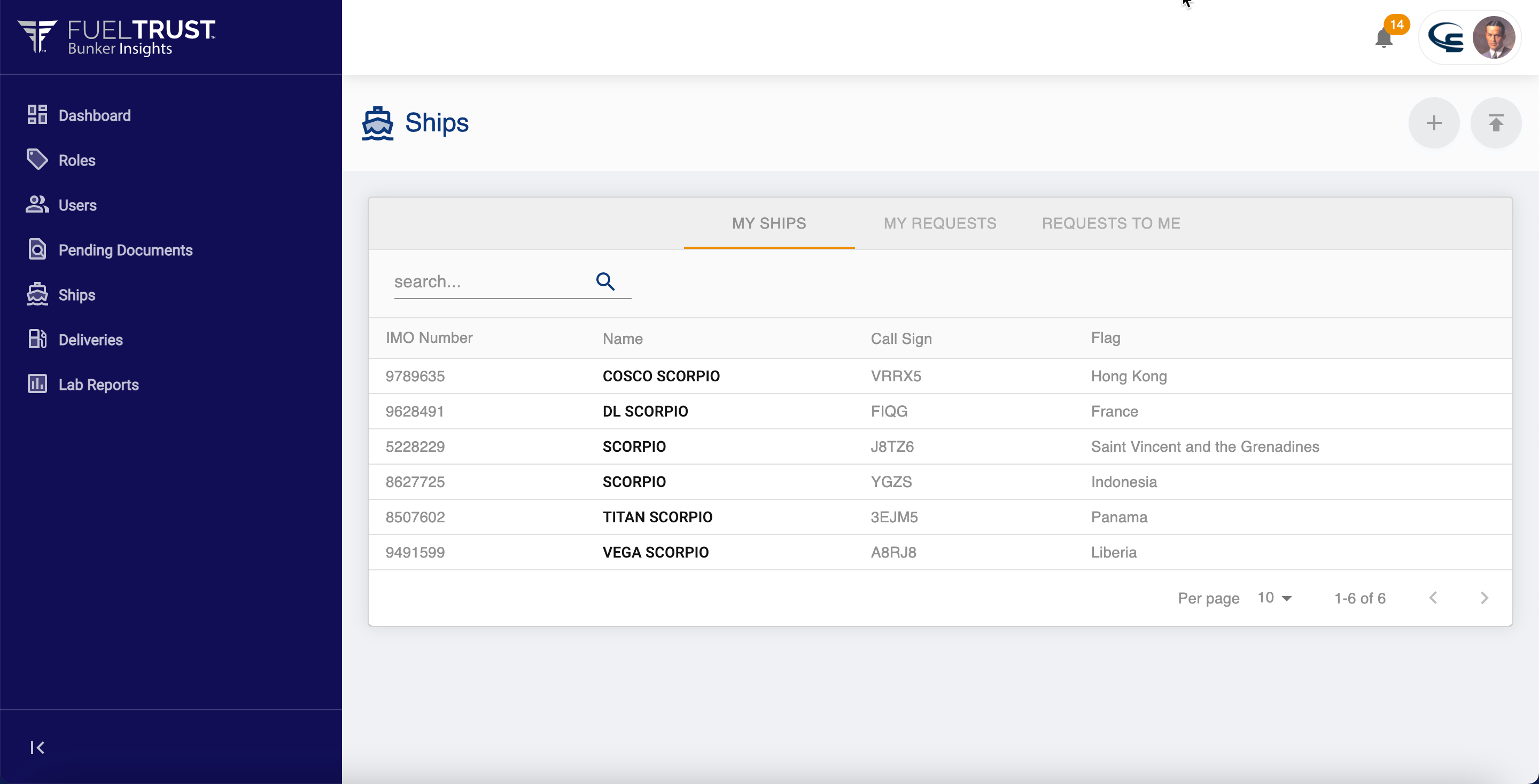Open the user profile avatar
Image resolution: width=1539 pixels, height=784 pixels.
1494,37
